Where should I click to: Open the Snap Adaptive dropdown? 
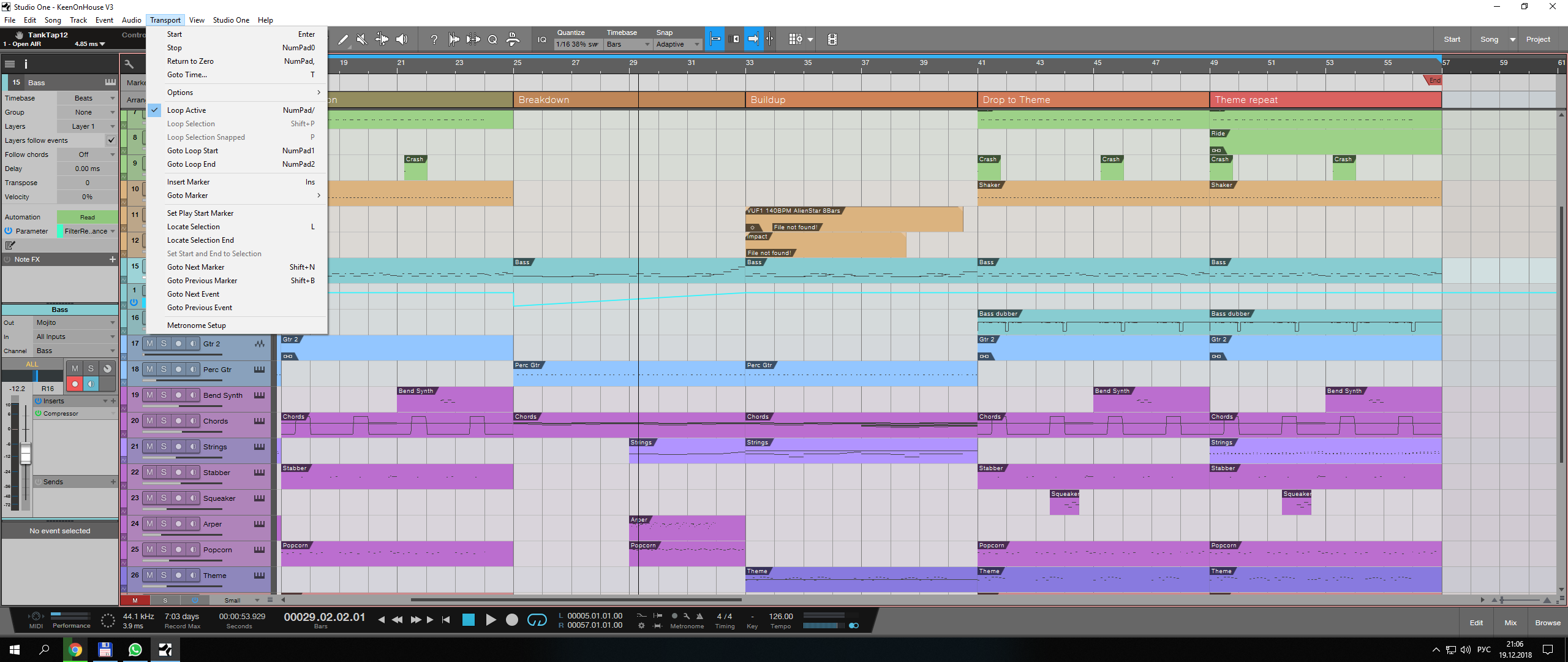click(x=677, y=44)
